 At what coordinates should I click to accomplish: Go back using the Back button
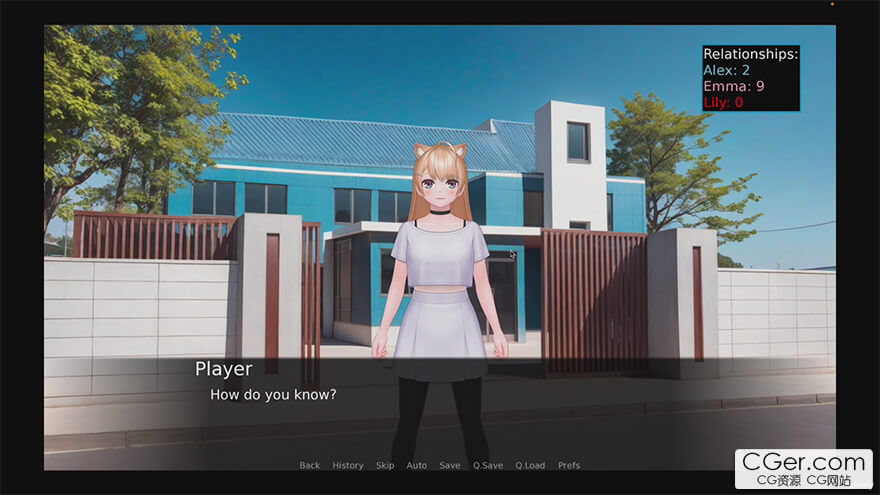coord(310,465)
